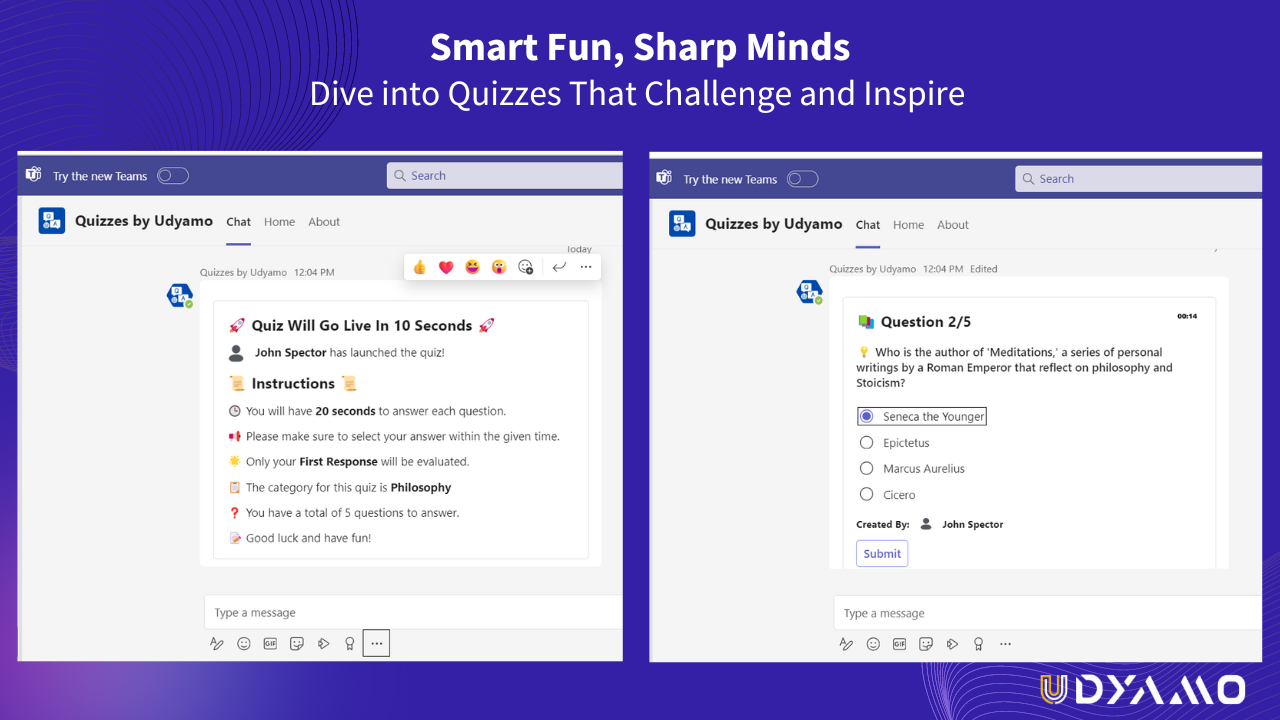Click Teams logo in left window title bar
Screen dimensions: 1280x720
coord(33,175)
